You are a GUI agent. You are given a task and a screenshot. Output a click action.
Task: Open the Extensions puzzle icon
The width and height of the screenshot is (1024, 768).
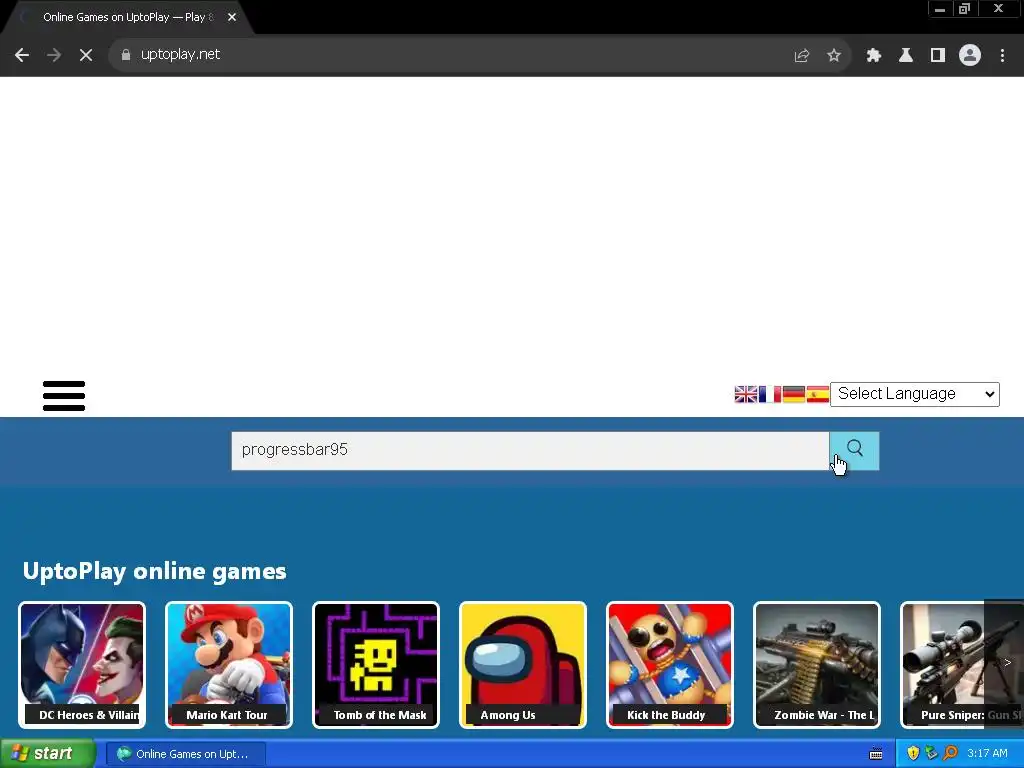point(873,56)
